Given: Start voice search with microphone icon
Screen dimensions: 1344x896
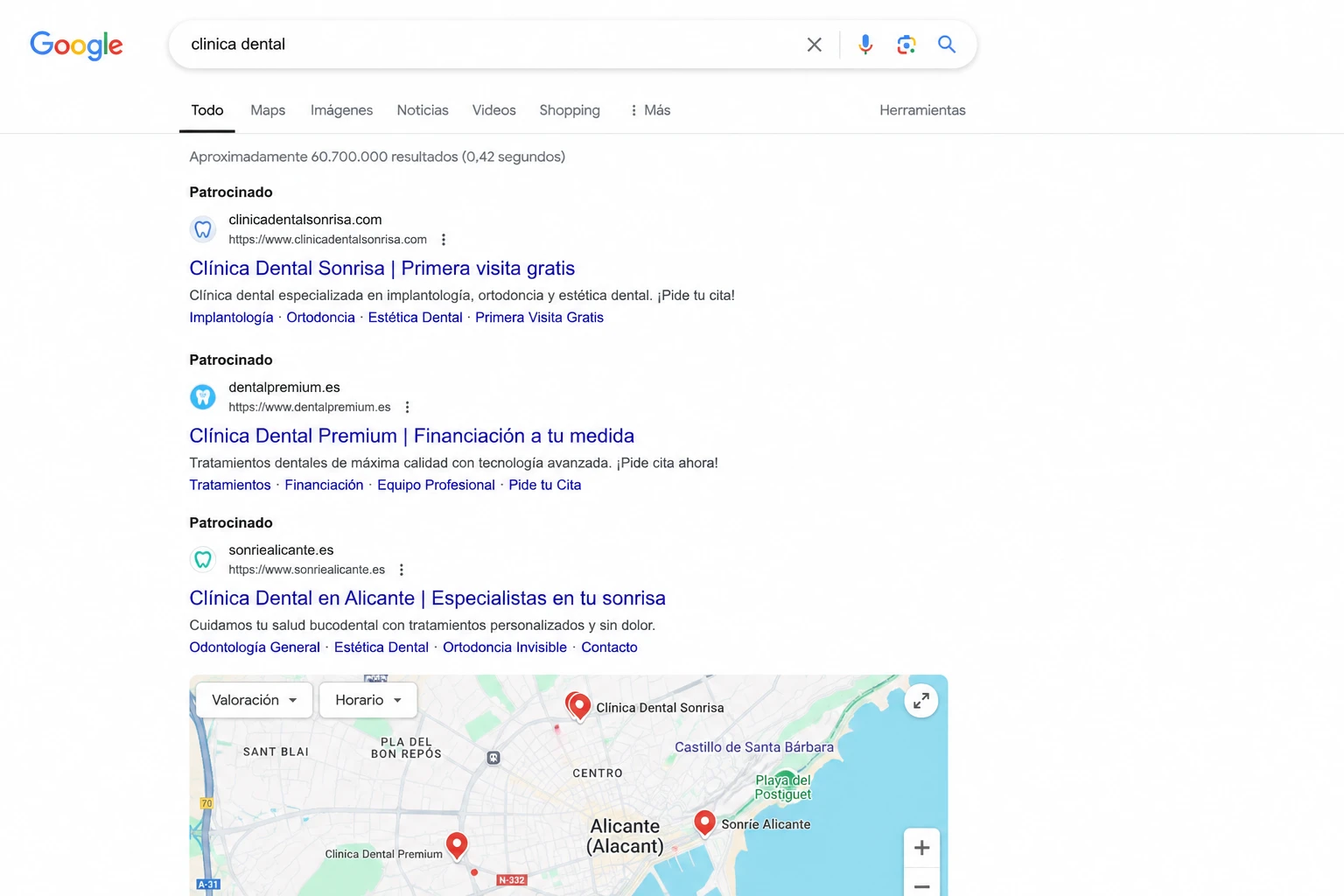Looking at the screenshot, I should click(864, 45).
